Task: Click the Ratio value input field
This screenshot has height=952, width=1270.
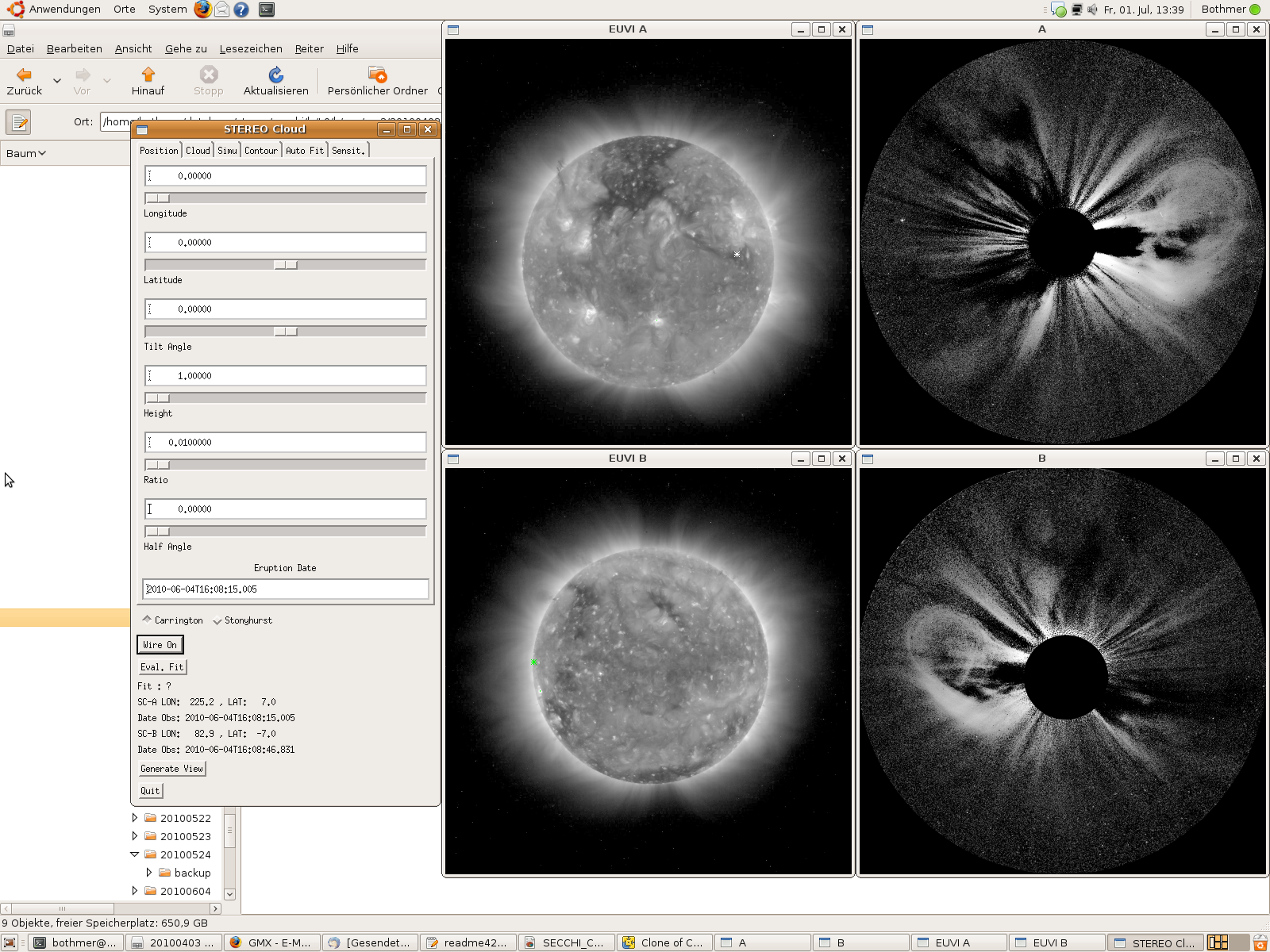Action: [x=286, y=442]
